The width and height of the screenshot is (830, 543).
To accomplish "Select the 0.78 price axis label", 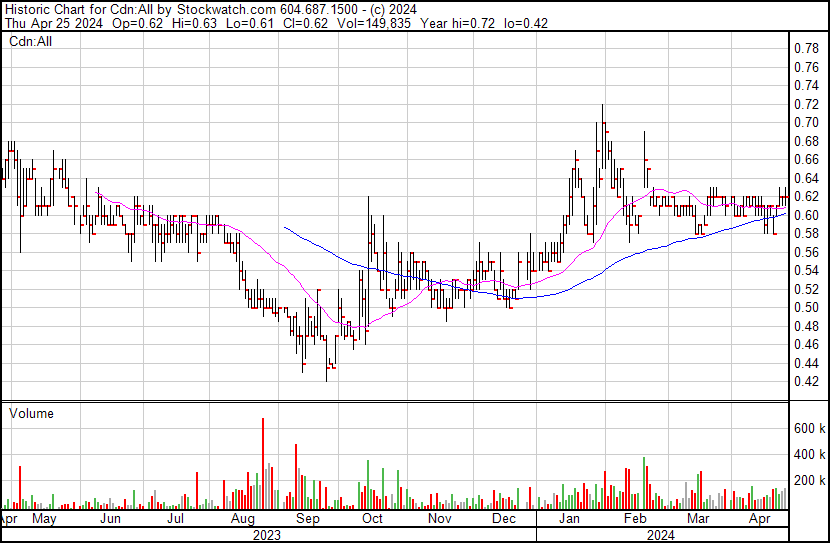I will [x=806, y=48].
